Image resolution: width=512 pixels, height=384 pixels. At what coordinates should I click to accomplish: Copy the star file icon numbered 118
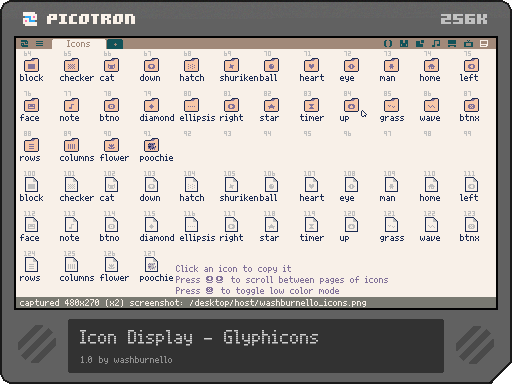point(271,225)
